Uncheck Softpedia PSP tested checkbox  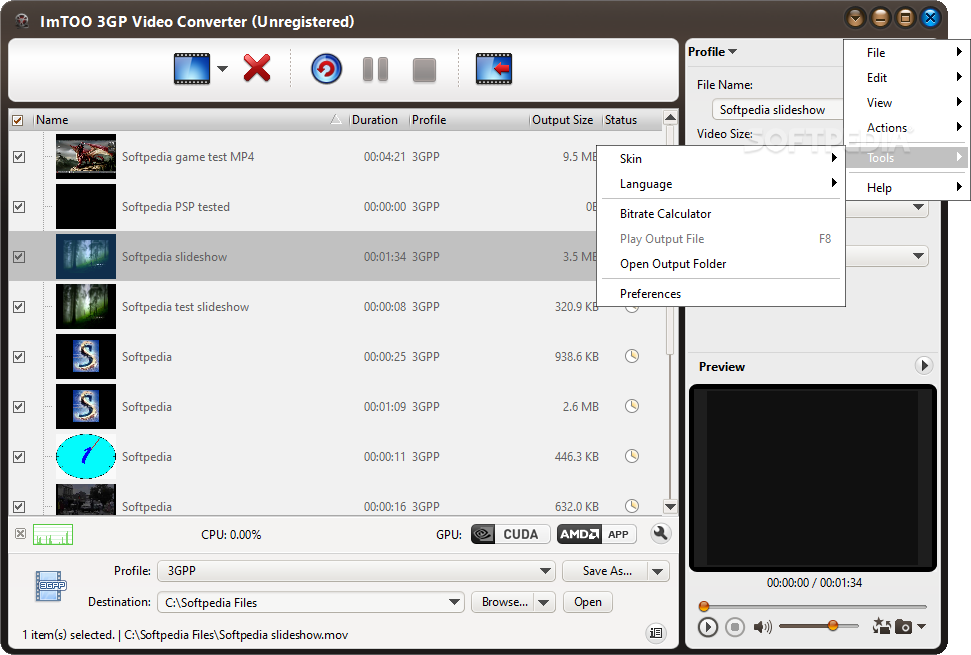click(19, 207)
